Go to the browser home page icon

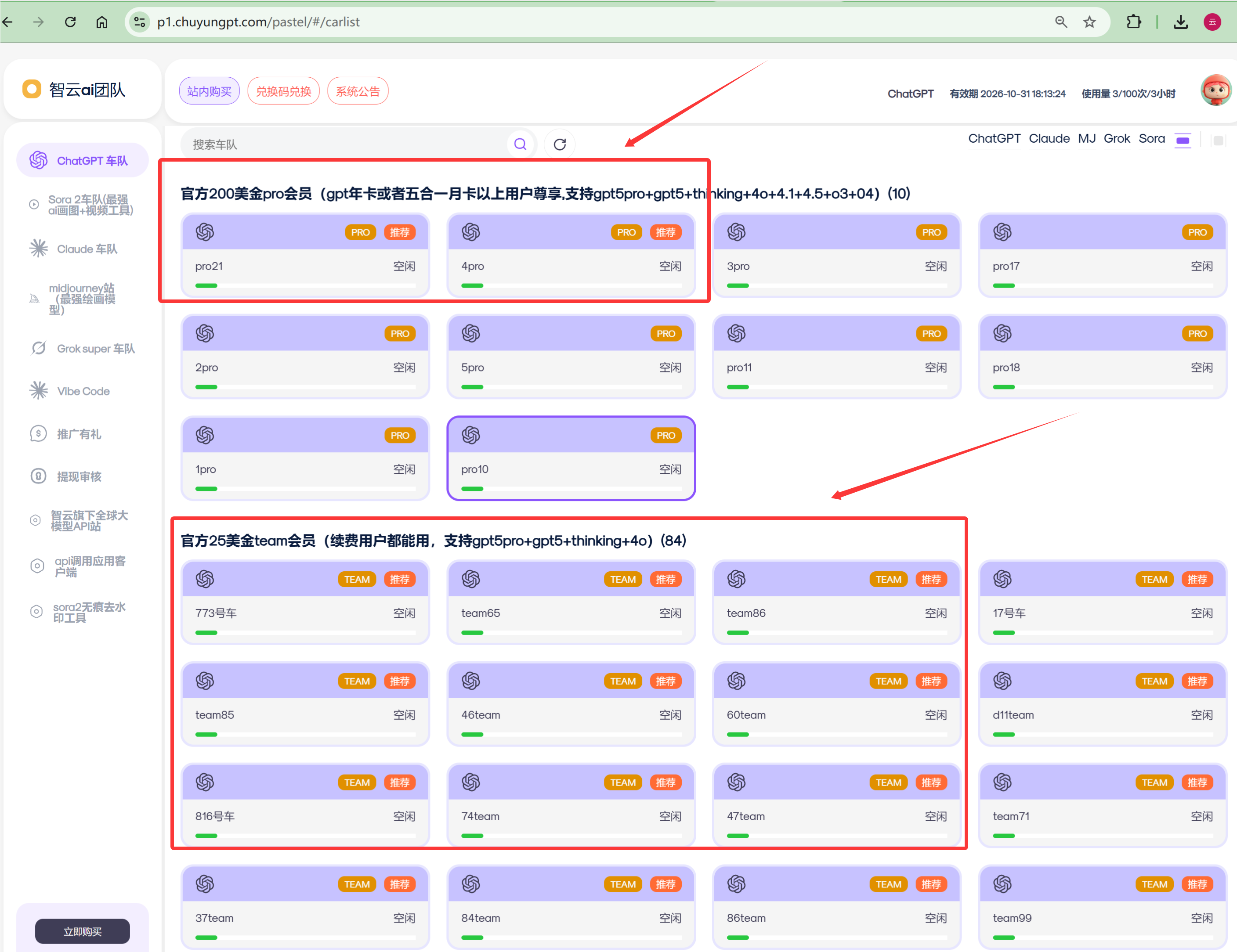pos(101,22)
